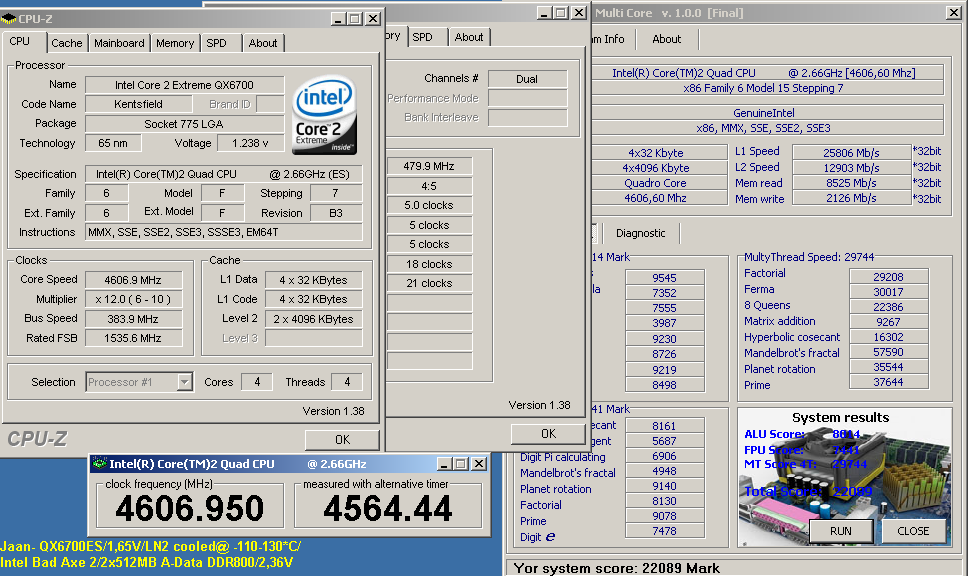Click the Core Speed value '4606.9 MHz'
Image resolution: width=968 pixels, height=576 pixels.
point(133,280)
